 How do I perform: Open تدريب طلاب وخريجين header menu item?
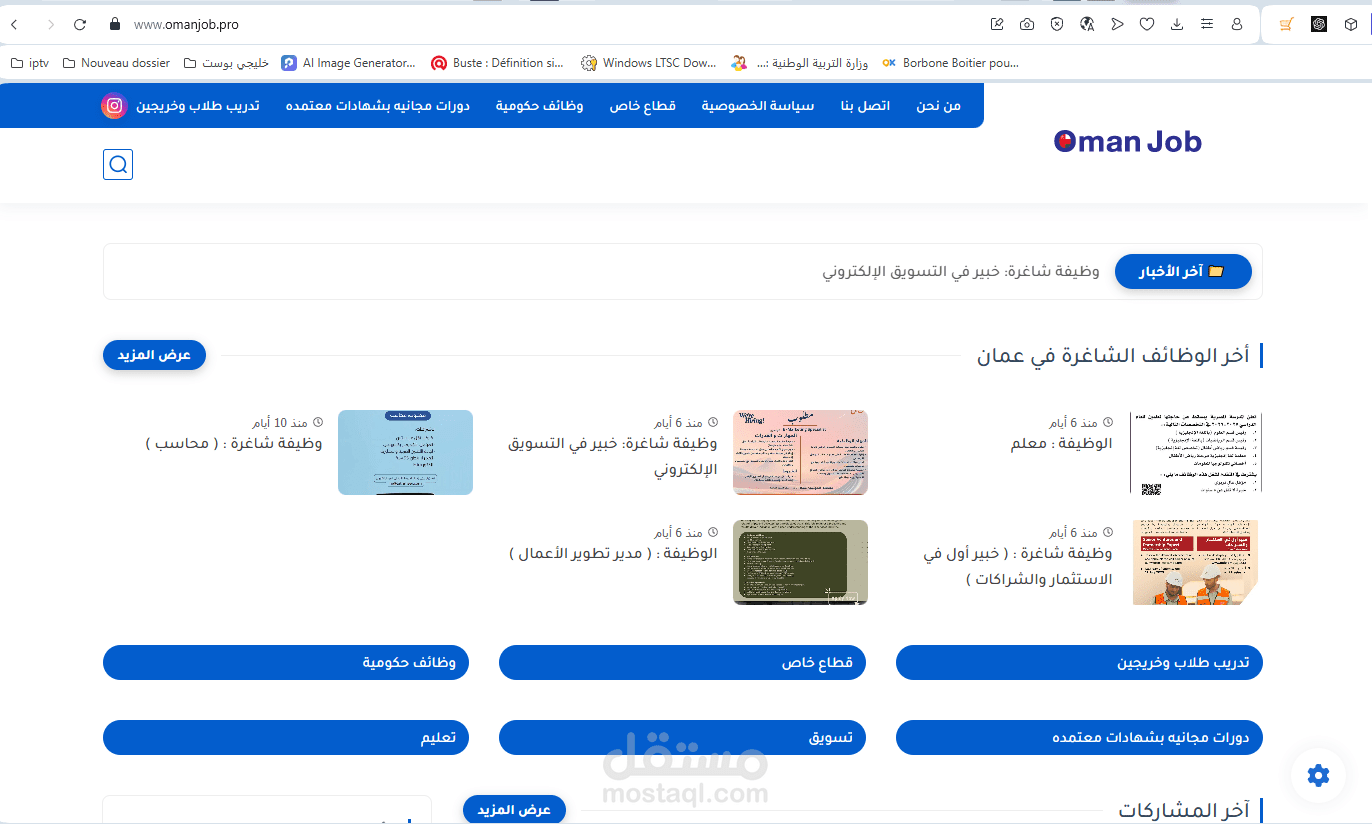tap(198, 106)
